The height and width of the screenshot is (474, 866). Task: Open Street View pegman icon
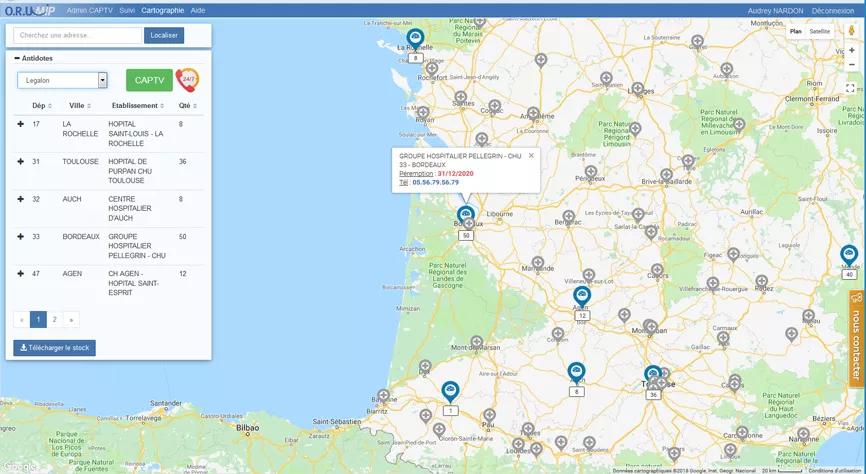pos(851,31)
